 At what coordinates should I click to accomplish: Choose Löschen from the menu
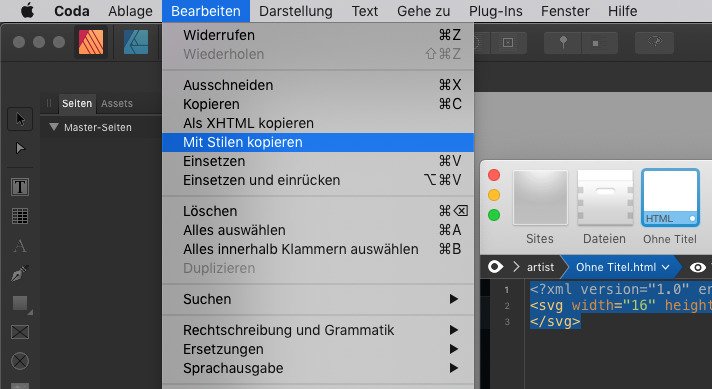pyautogui.click(x=318, y=211)
